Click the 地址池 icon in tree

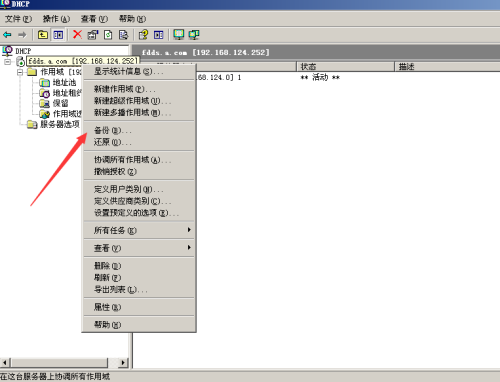pos(45,82)
